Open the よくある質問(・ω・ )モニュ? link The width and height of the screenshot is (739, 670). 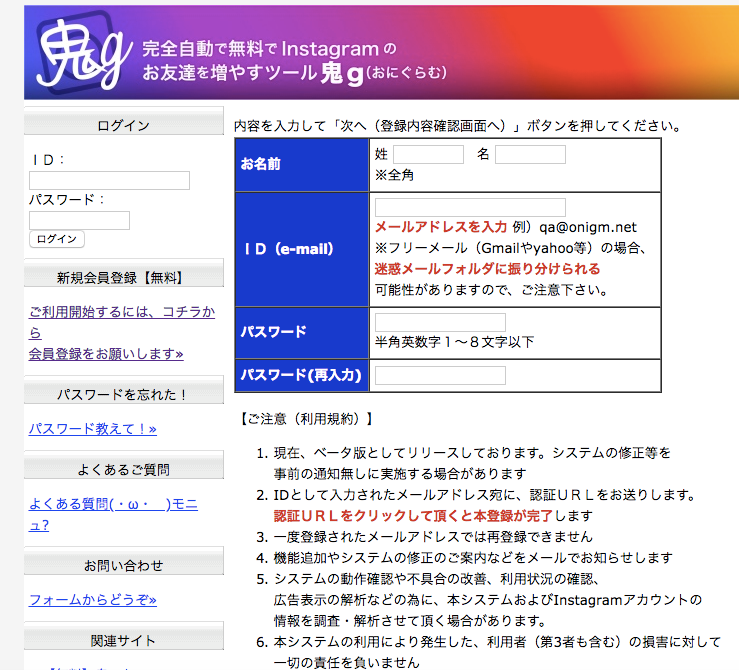pyautogui.click(x=113, y=514)
